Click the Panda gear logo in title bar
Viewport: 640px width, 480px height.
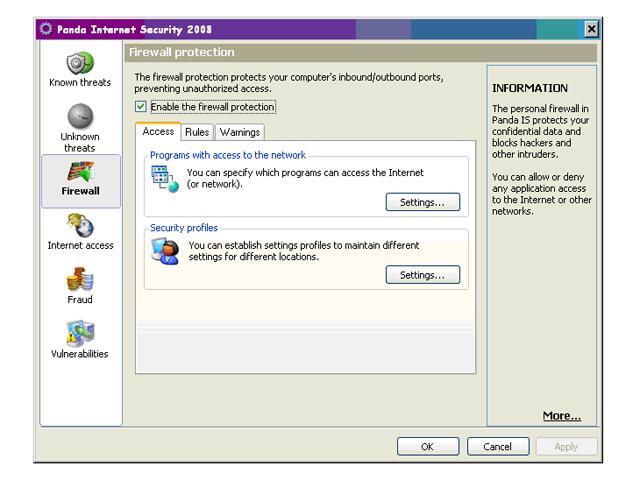(46, 29)
